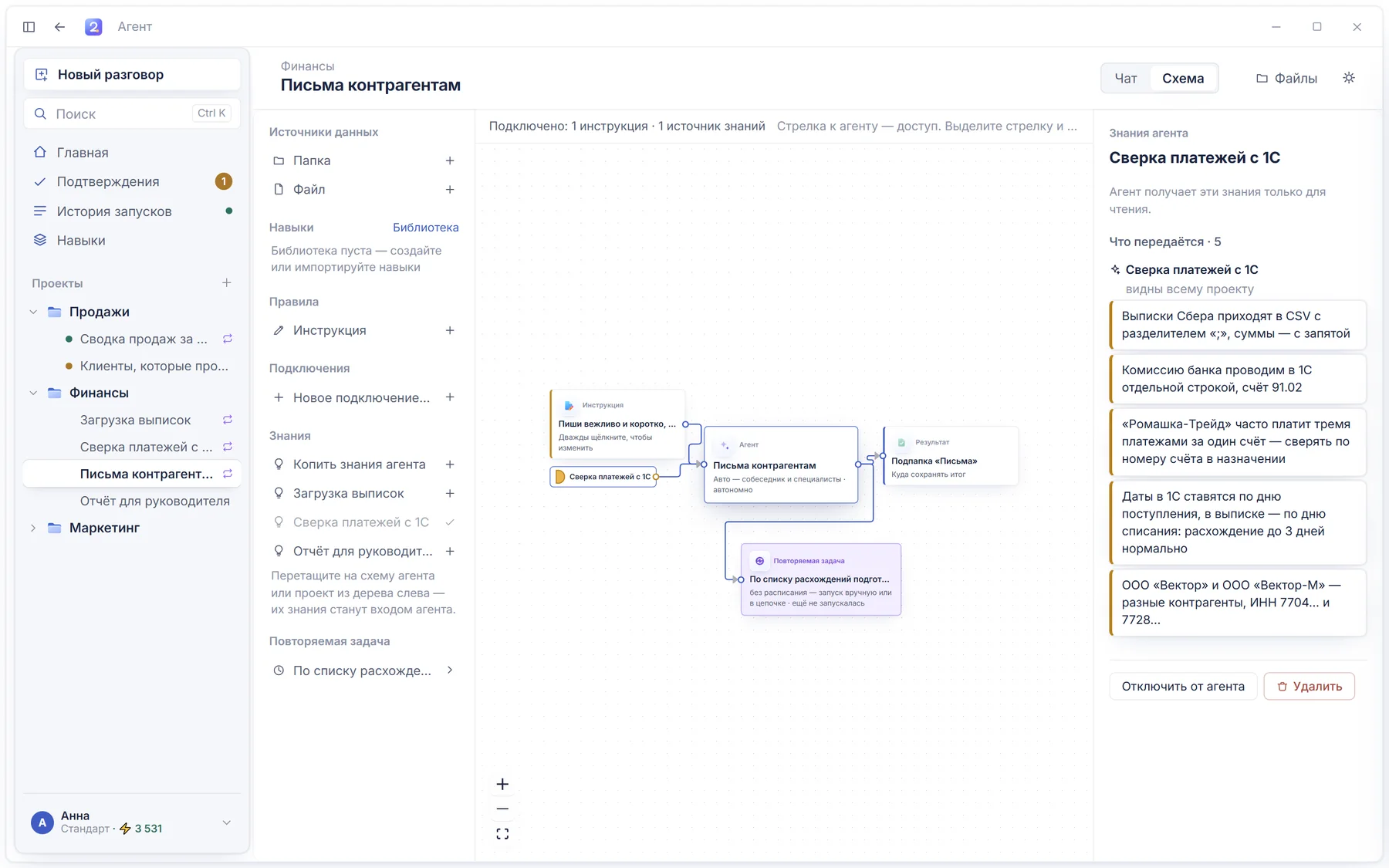Viewport: 1389px width, 868px height.
Task: Zoom in on the scheme canvas
Action: tap(502, 784)
